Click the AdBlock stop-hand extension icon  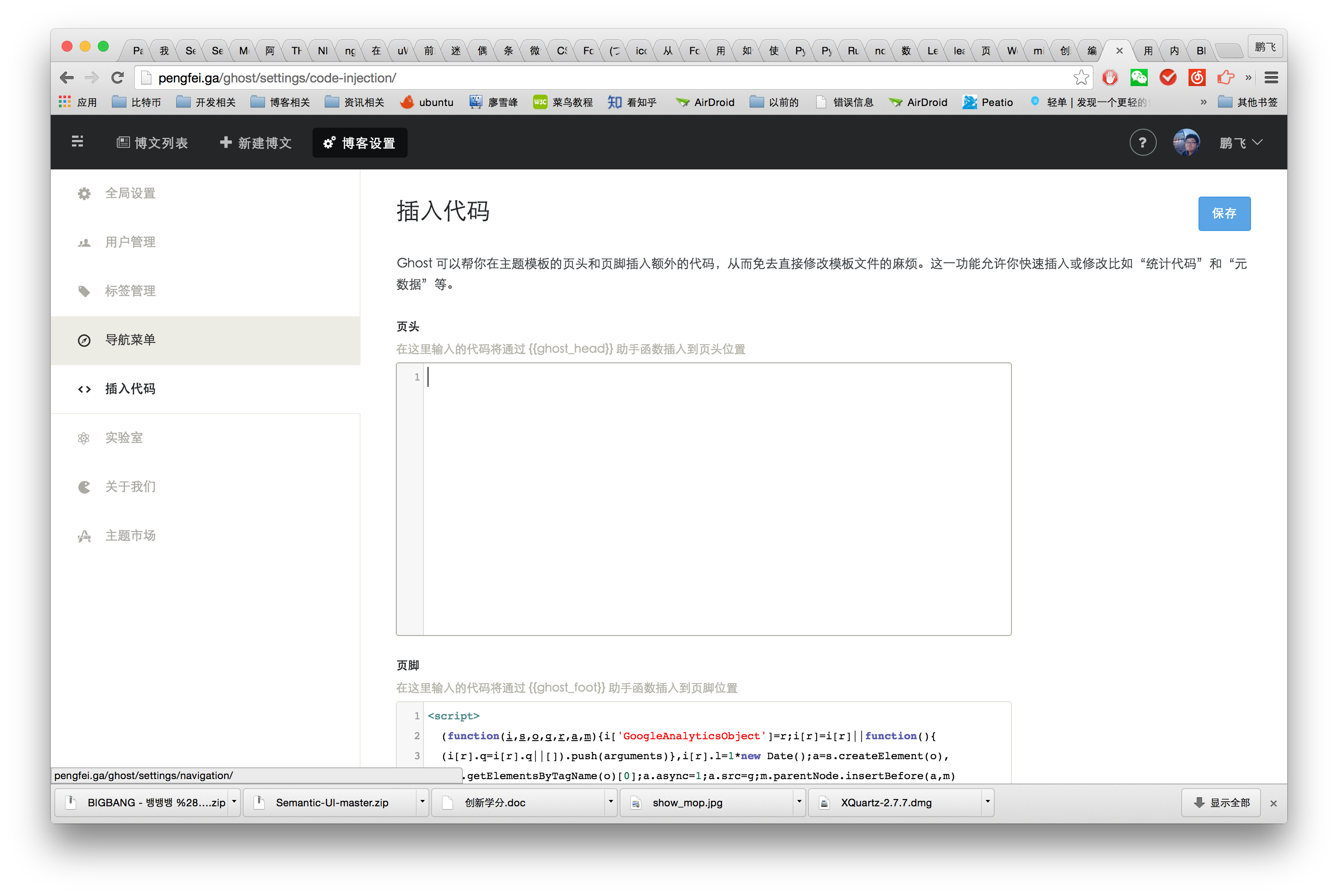(1109, 78)
